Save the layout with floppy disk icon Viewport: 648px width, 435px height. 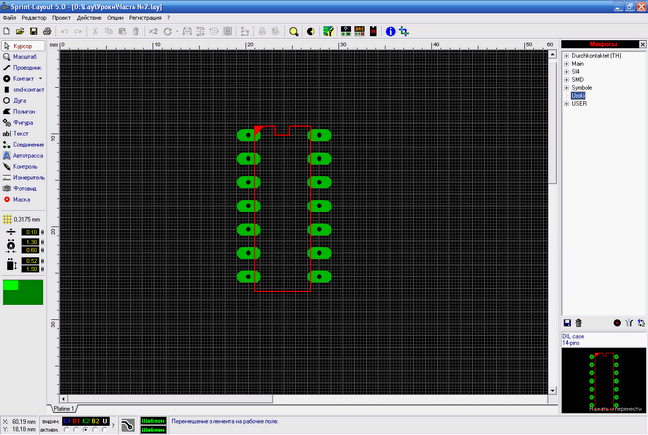(x=33, y=31)
